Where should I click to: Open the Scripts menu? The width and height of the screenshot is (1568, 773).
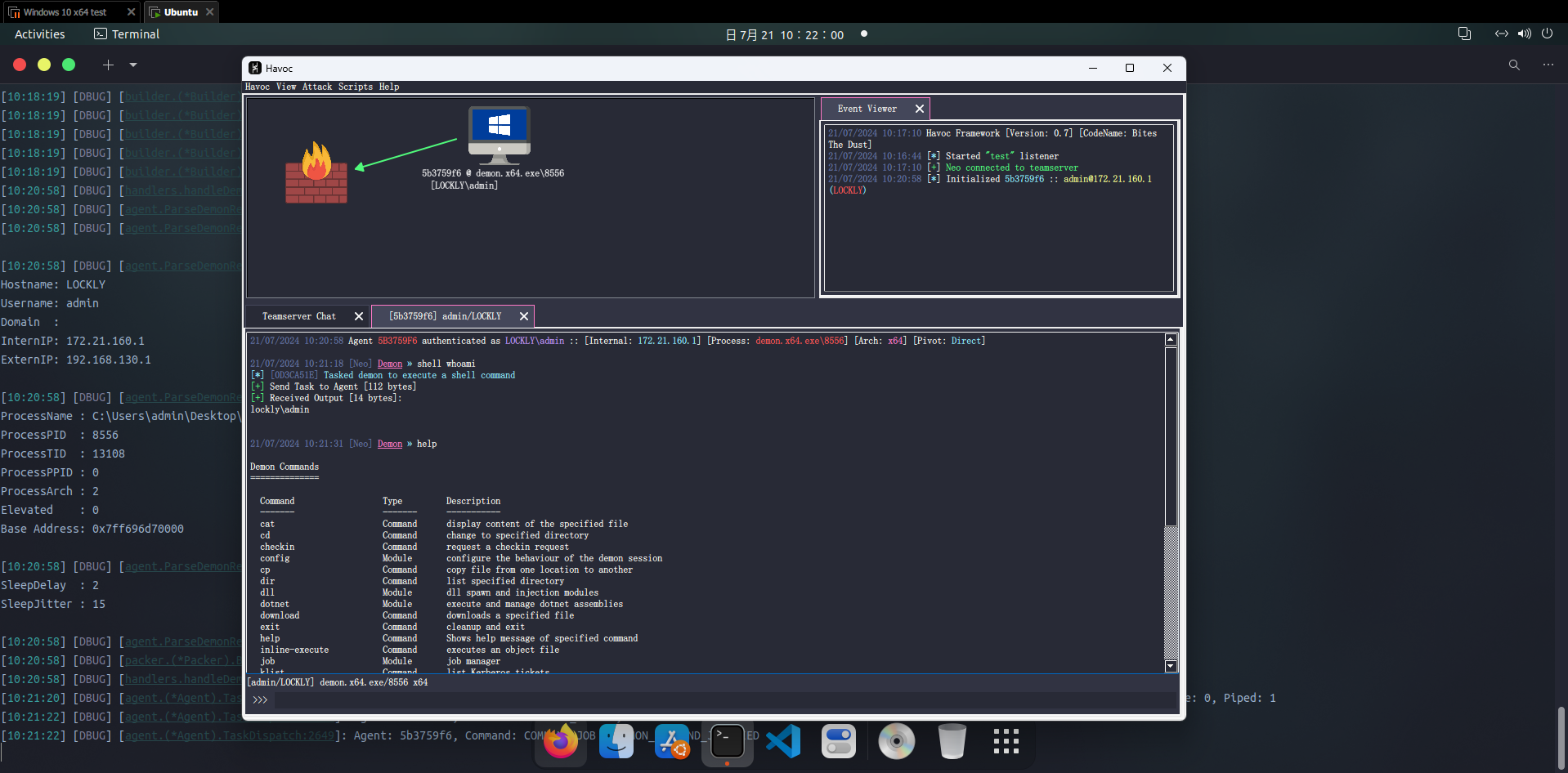[x=356, y=87]
